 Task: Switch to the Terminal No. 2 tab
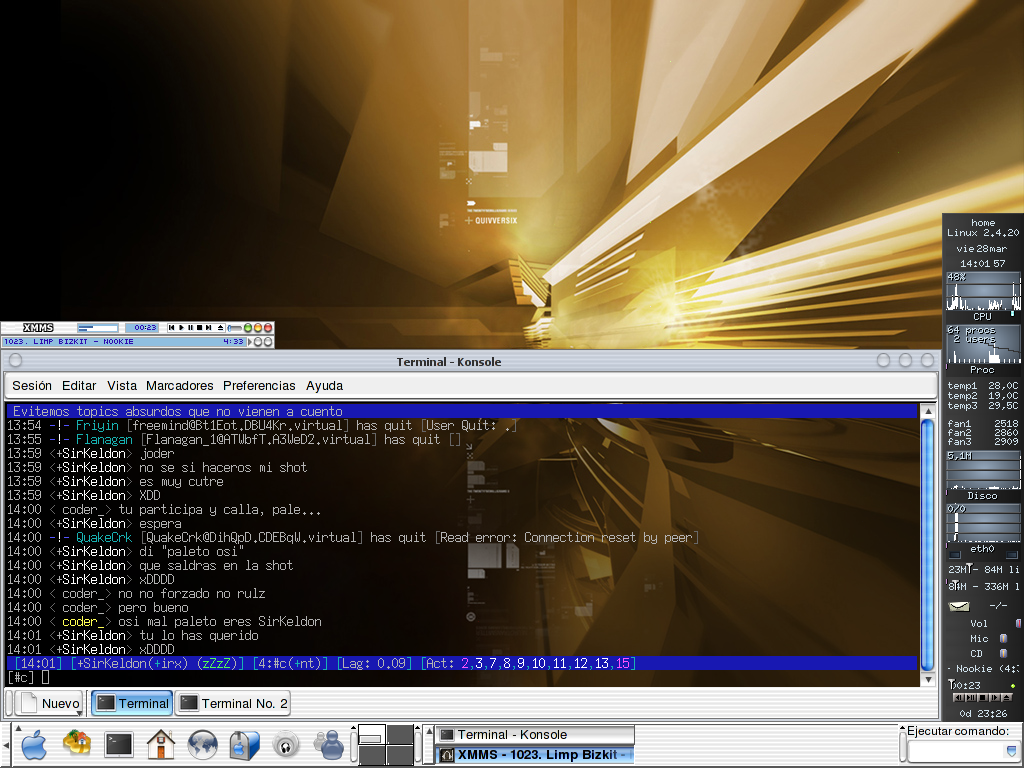[x=233, y=703]
